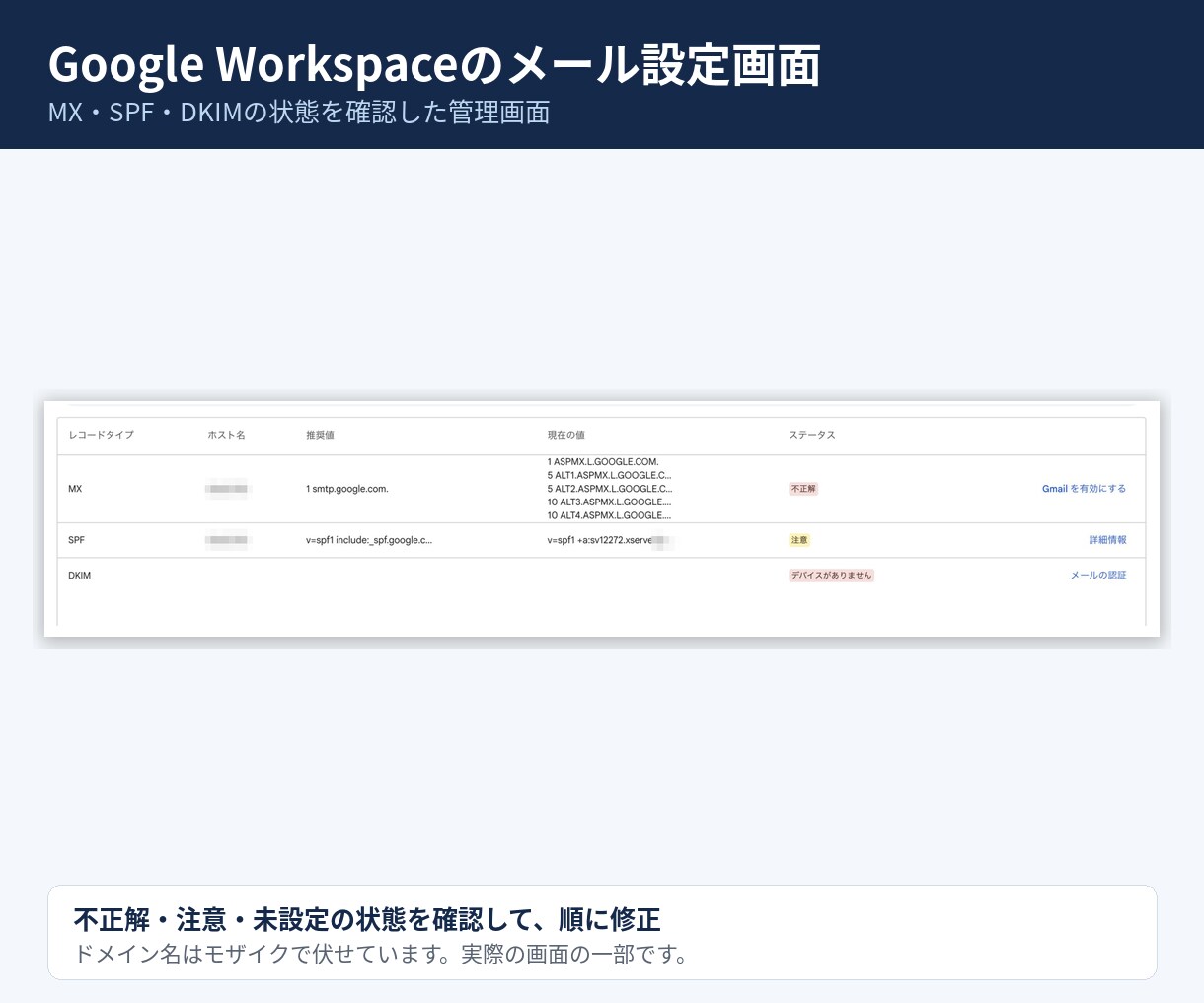Open the 詳細情報 link in SPF row
This screenshot has height=1003, width=1204.
pyautogui.click(x=1107, y=540)
